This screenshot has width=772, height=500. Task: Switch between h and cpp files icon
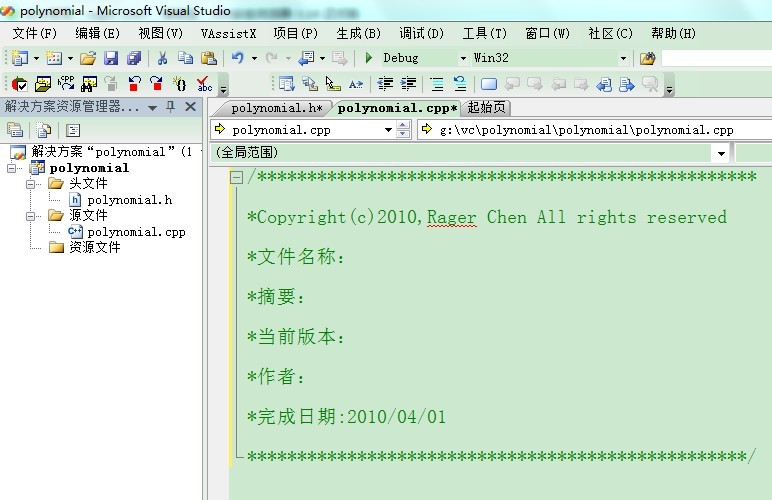[x=66, y=84]
